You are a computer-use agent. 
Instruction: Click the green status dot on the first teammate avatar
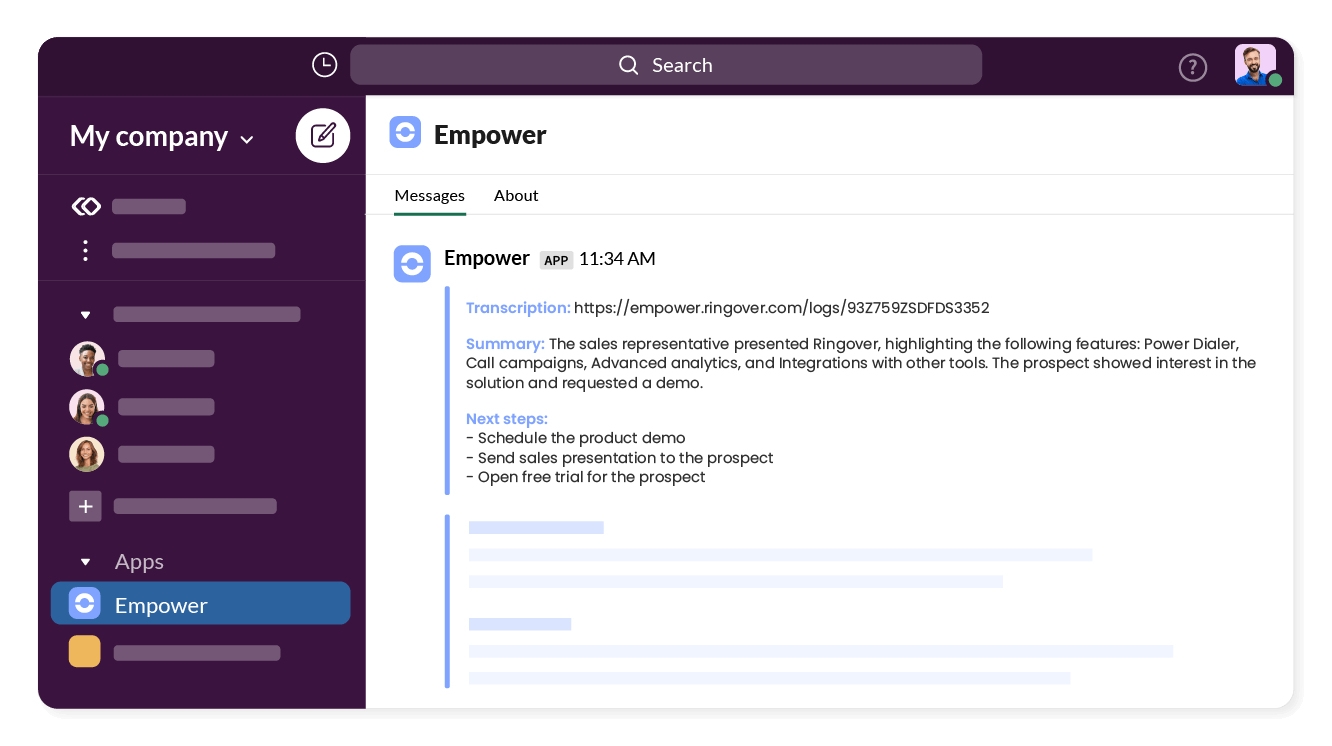click(100, 369)
